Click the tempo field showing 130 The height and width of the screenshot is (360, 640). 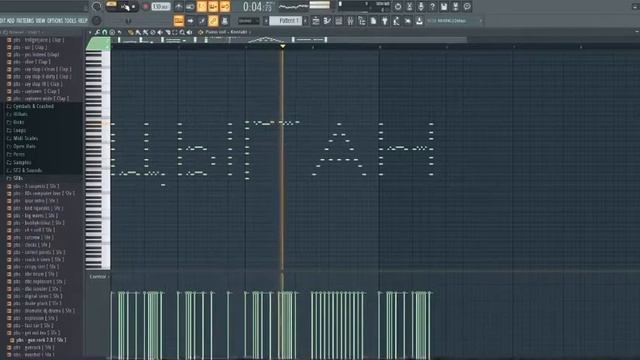click(x=161, y=7)
